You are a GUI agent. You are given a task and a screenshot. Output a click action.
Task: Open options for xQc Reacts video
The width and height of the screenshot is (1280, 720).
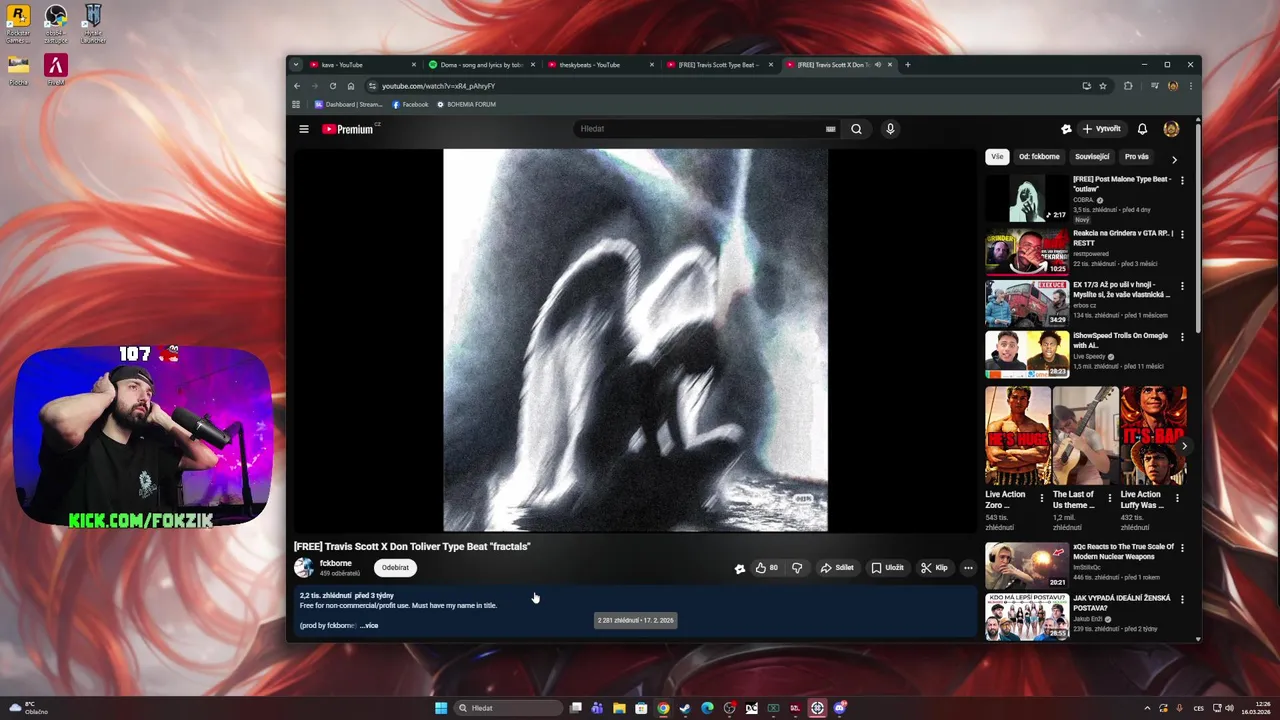[1182, 548]
